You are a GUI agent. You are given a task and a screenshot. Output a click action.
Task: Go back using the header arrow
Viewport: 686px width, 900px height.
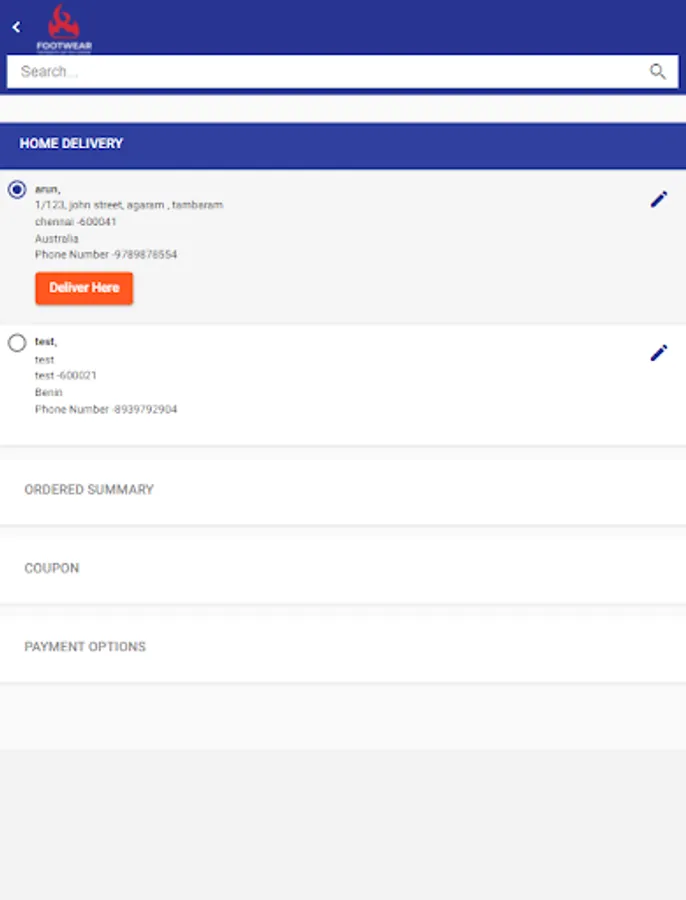point(16,27)
